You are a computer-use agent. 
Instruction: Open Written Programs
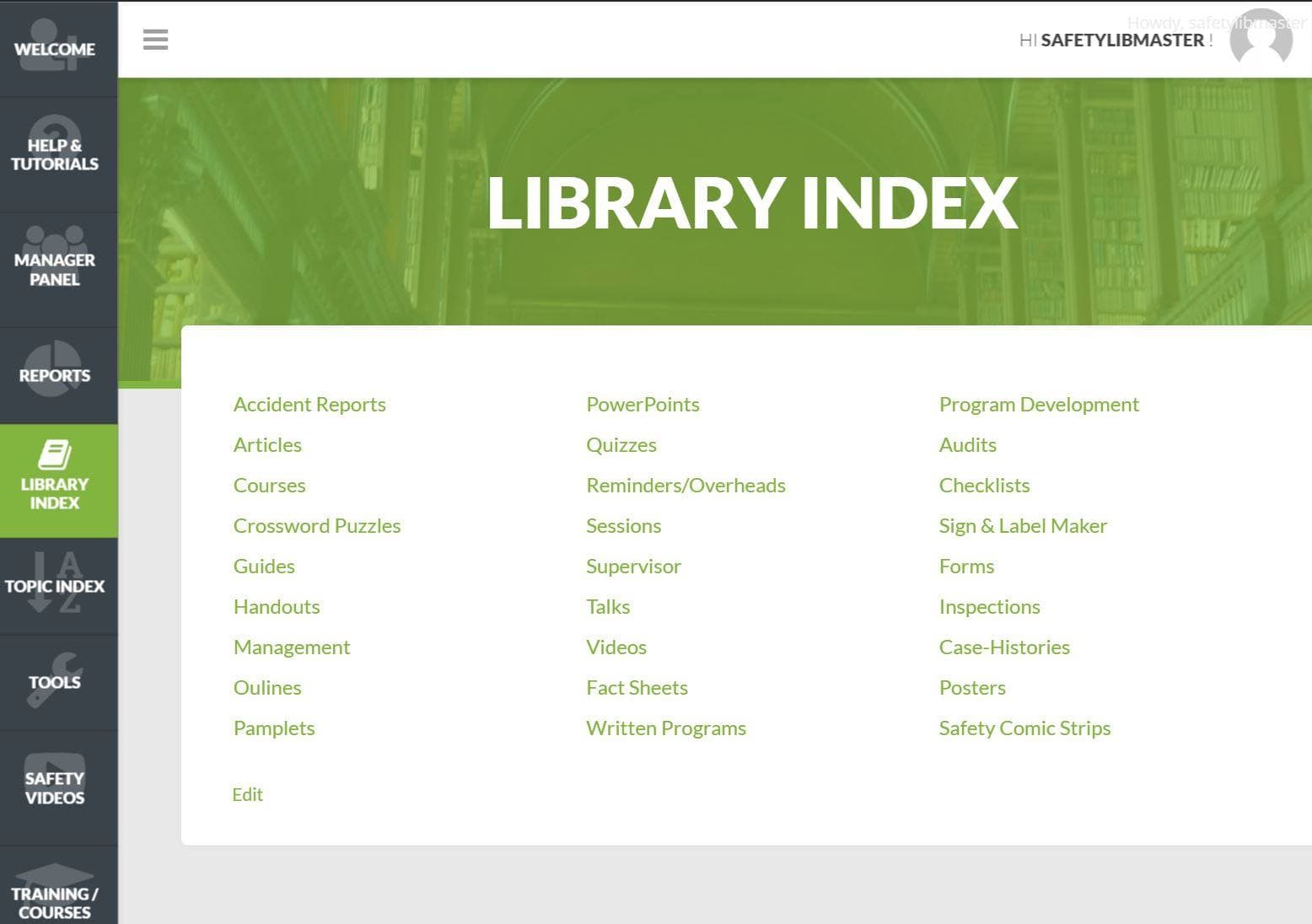click(x=665, y=728)
